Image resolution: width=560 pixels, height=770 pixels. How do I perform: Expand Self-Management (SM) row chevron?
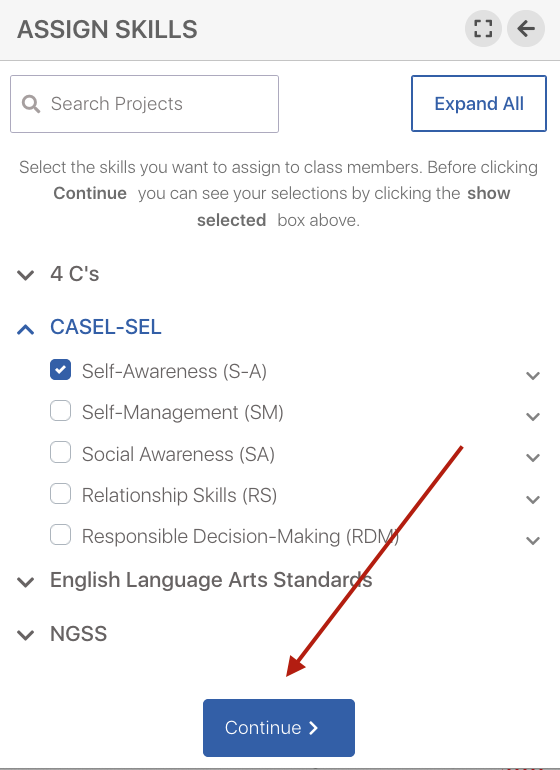[x=533, y=416]
